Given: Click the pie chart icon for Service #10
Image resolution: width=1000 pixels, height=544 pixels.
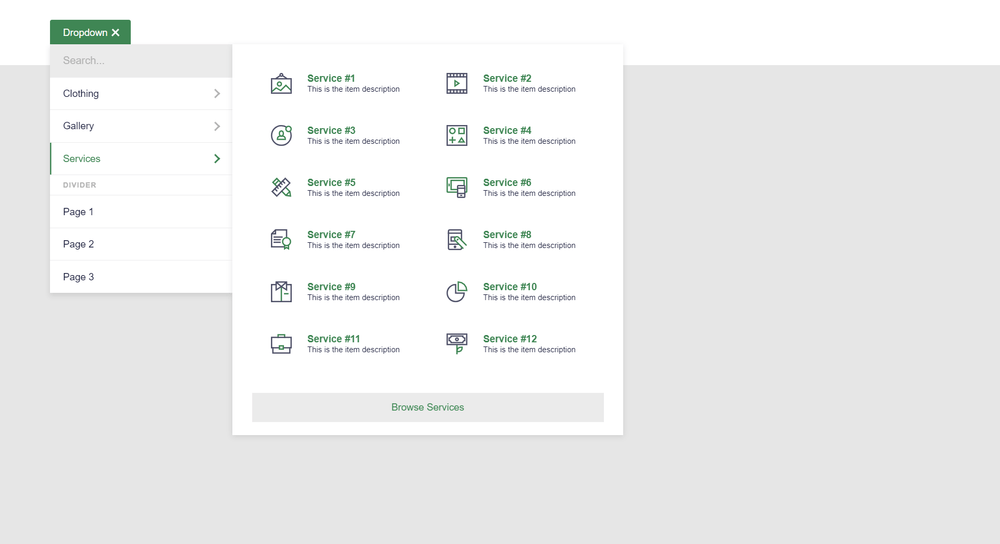Looking at the screenshot, I should (457, 291).
